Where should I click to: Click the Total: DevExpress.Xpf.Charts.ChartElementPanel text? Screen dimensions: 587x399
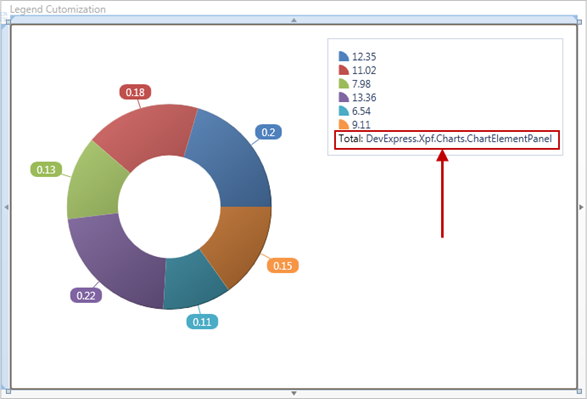pos(445,139)
